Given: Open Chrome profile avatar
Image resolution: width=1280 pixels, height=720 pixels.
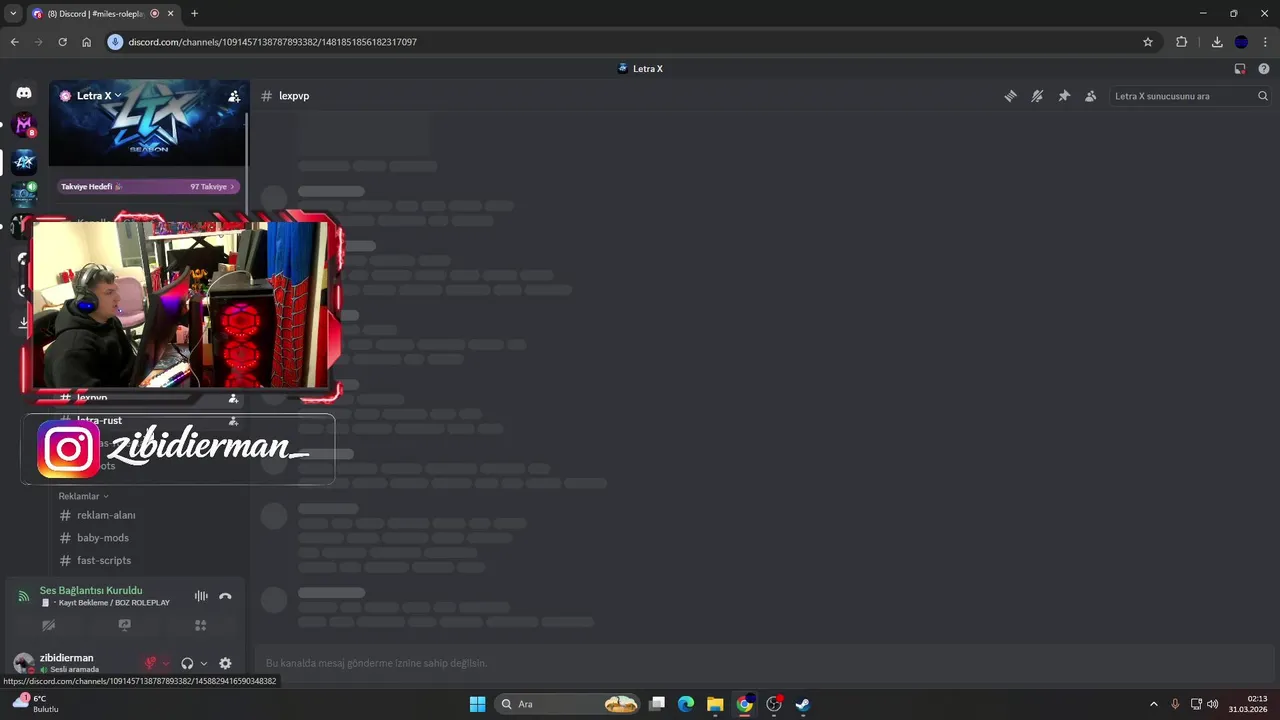Looking at the screenshot, I should 1241,42.
